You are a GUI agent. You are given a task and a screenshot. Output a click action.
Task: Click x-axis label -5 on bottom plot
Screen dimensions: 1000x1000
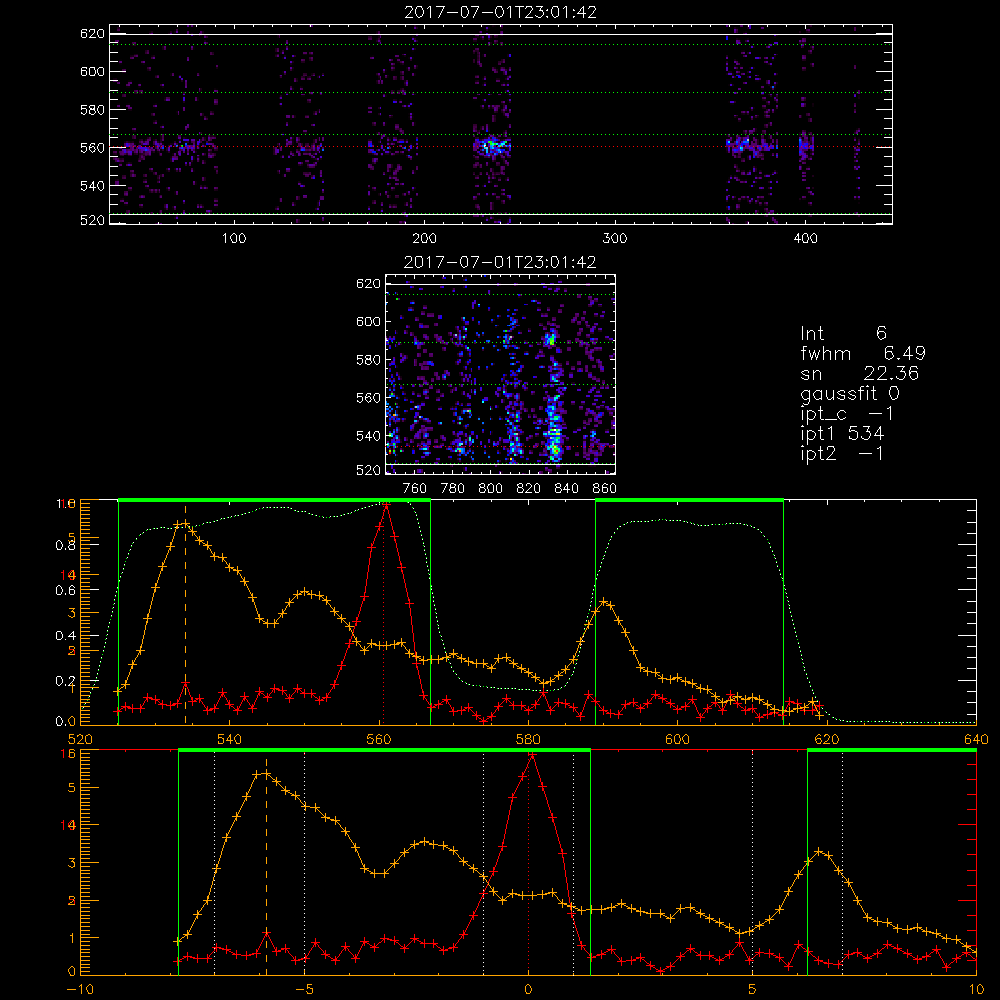pos(304,990)
